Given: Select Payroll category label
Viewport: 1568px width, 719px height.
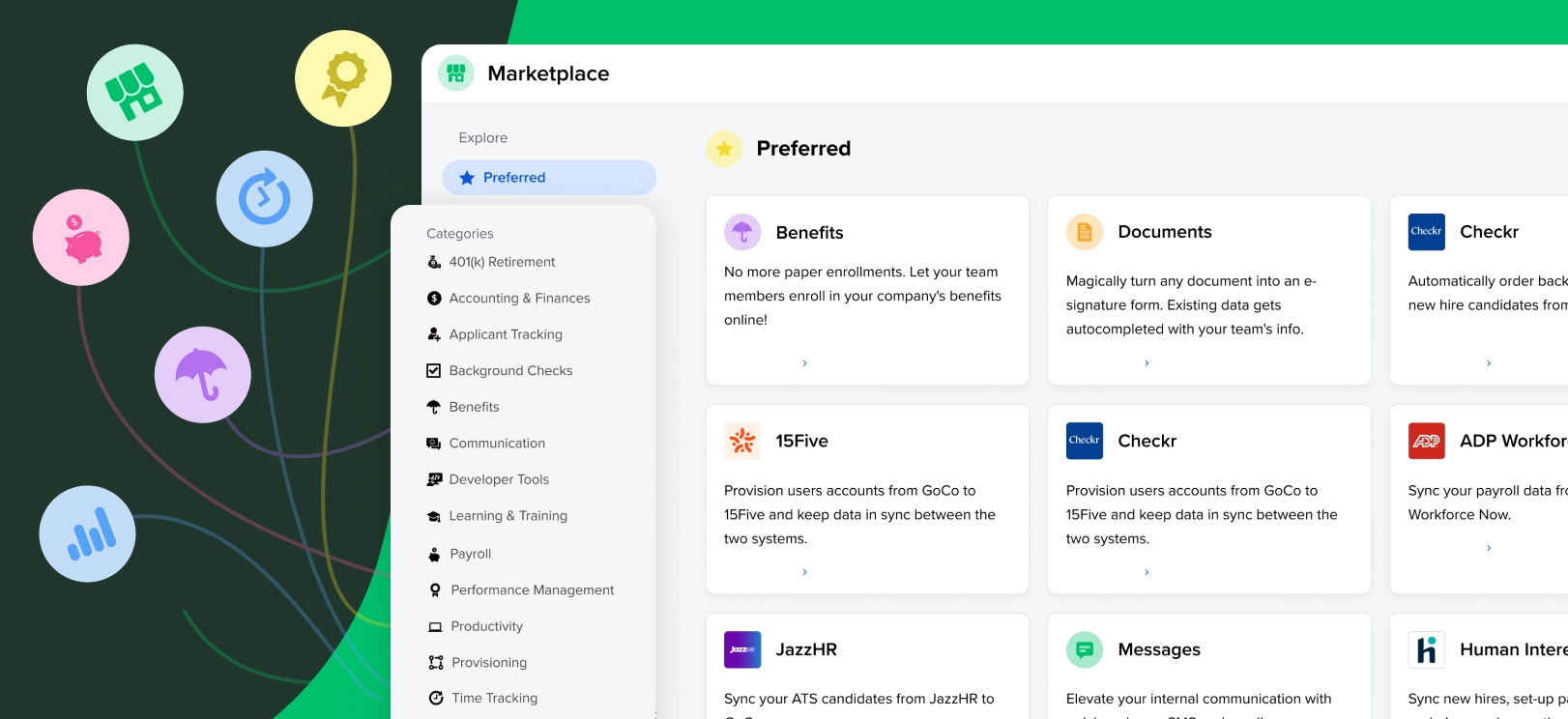Looking at the screenshot, I should coord(471,554).
